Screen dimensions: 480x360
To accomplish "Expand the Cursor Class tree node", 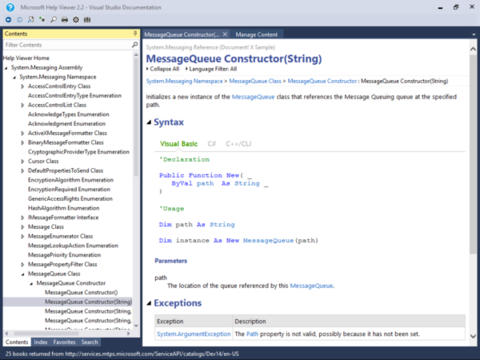I will 22,161.
